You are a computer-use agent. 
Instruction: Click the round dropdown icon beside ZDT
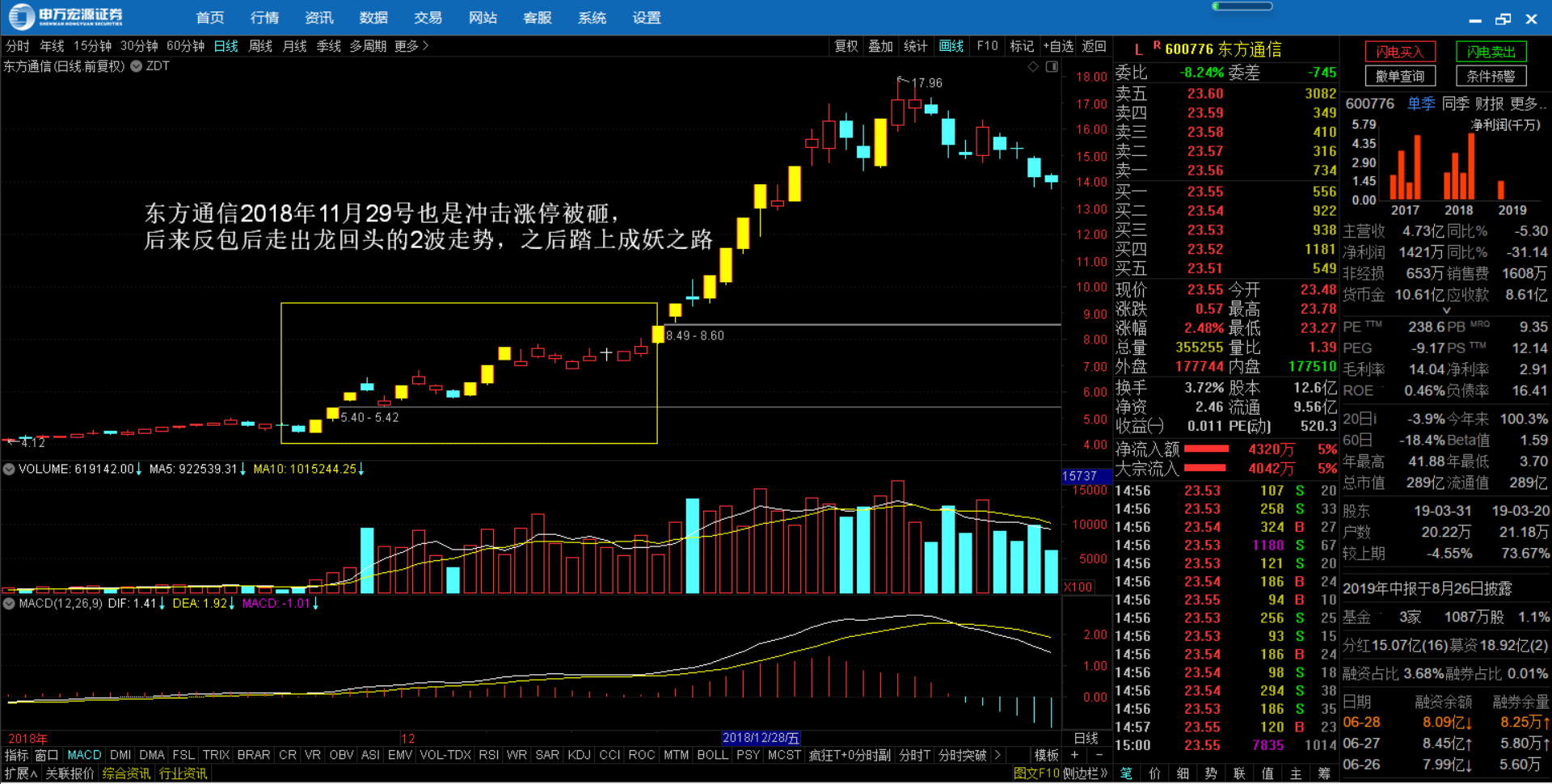[137, 66]
